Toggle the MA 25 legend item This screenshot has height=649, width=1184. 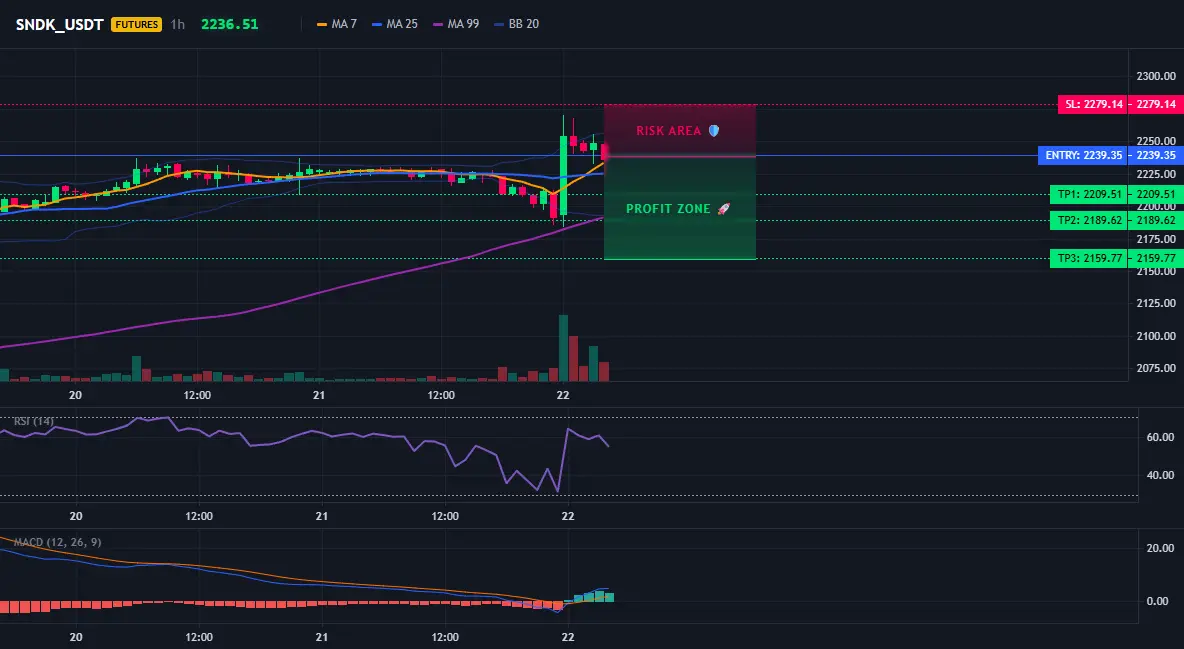coord(395,24)
